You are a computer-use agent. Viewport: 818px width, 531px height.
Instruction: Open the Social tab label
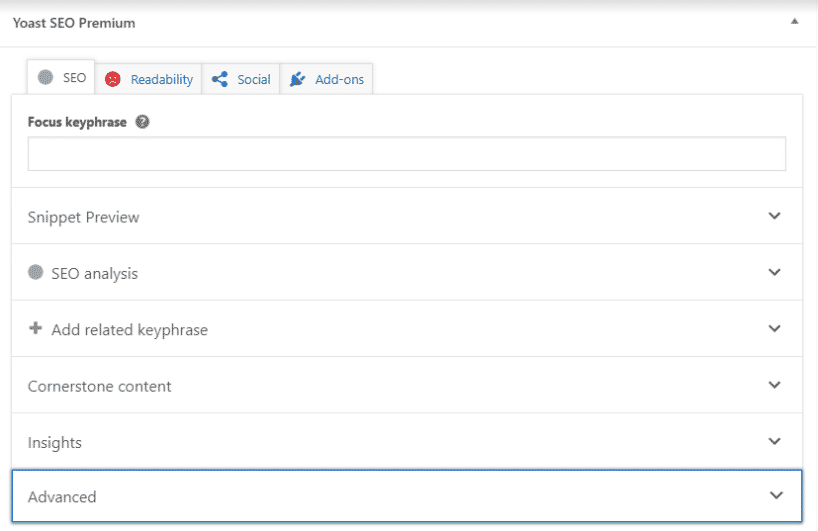(254, 79)
